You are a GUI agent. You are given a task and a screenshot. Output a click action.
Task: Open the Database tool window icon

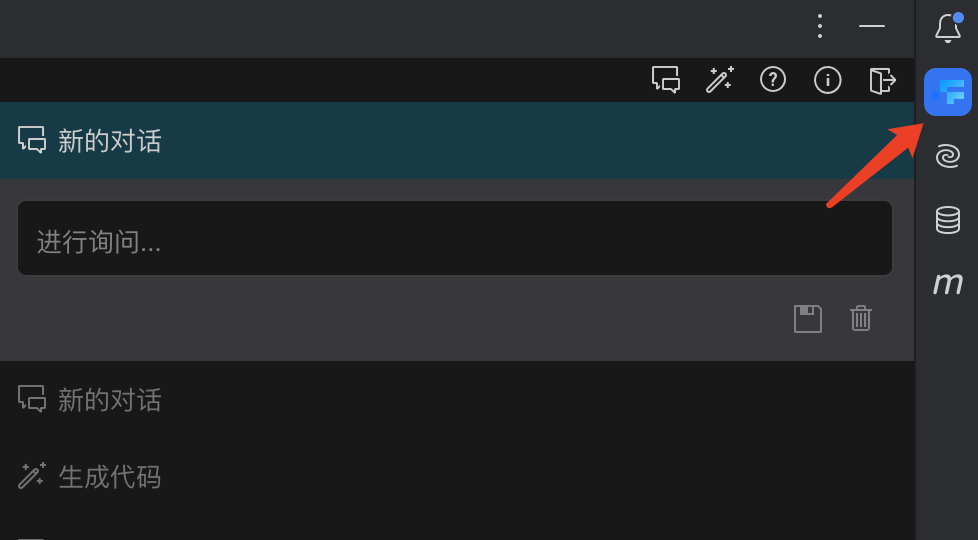(x=947, y=220)
